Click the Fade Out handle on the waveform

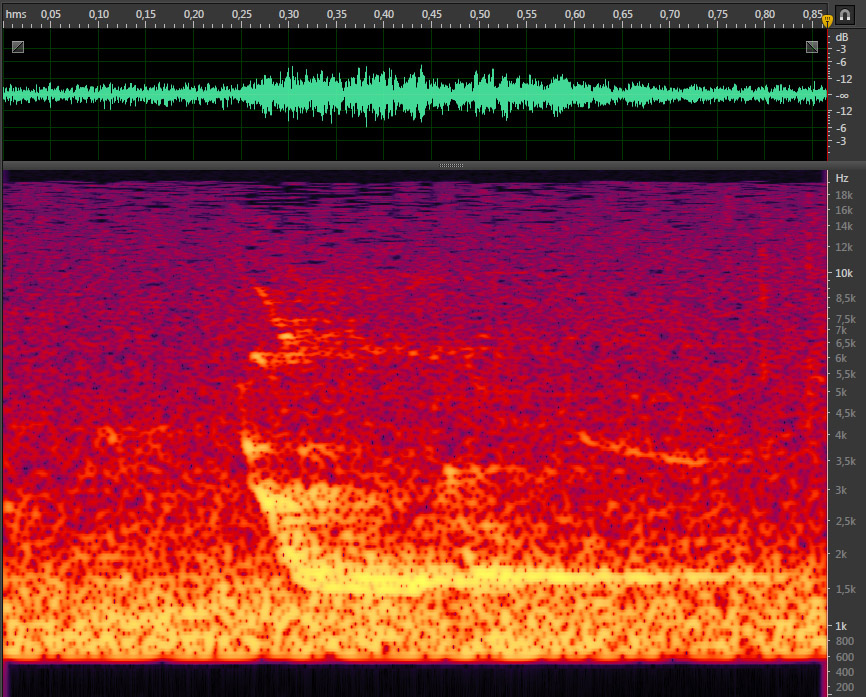point(812,47)
